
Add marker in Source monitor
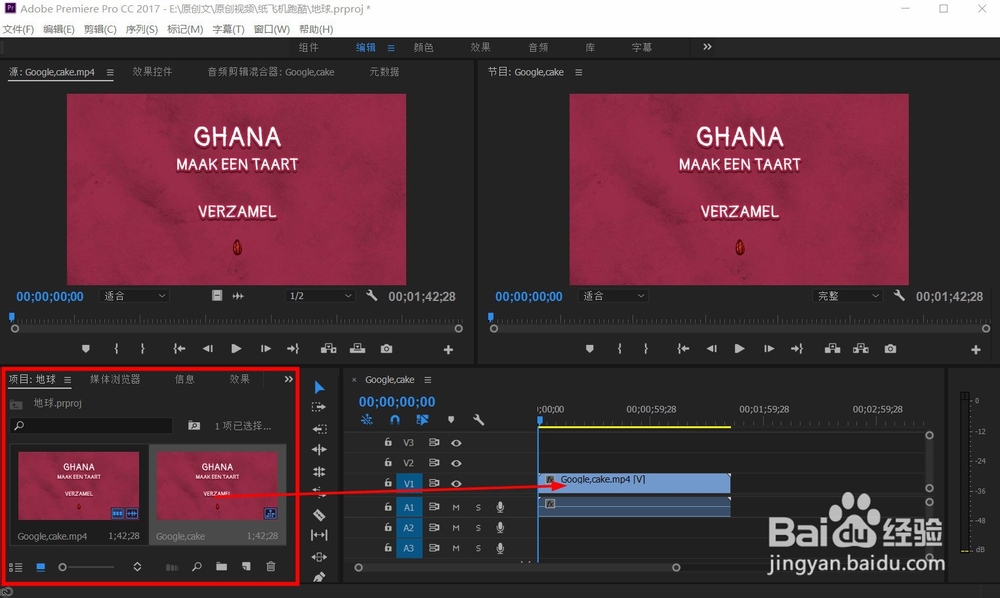click(85, 349)
